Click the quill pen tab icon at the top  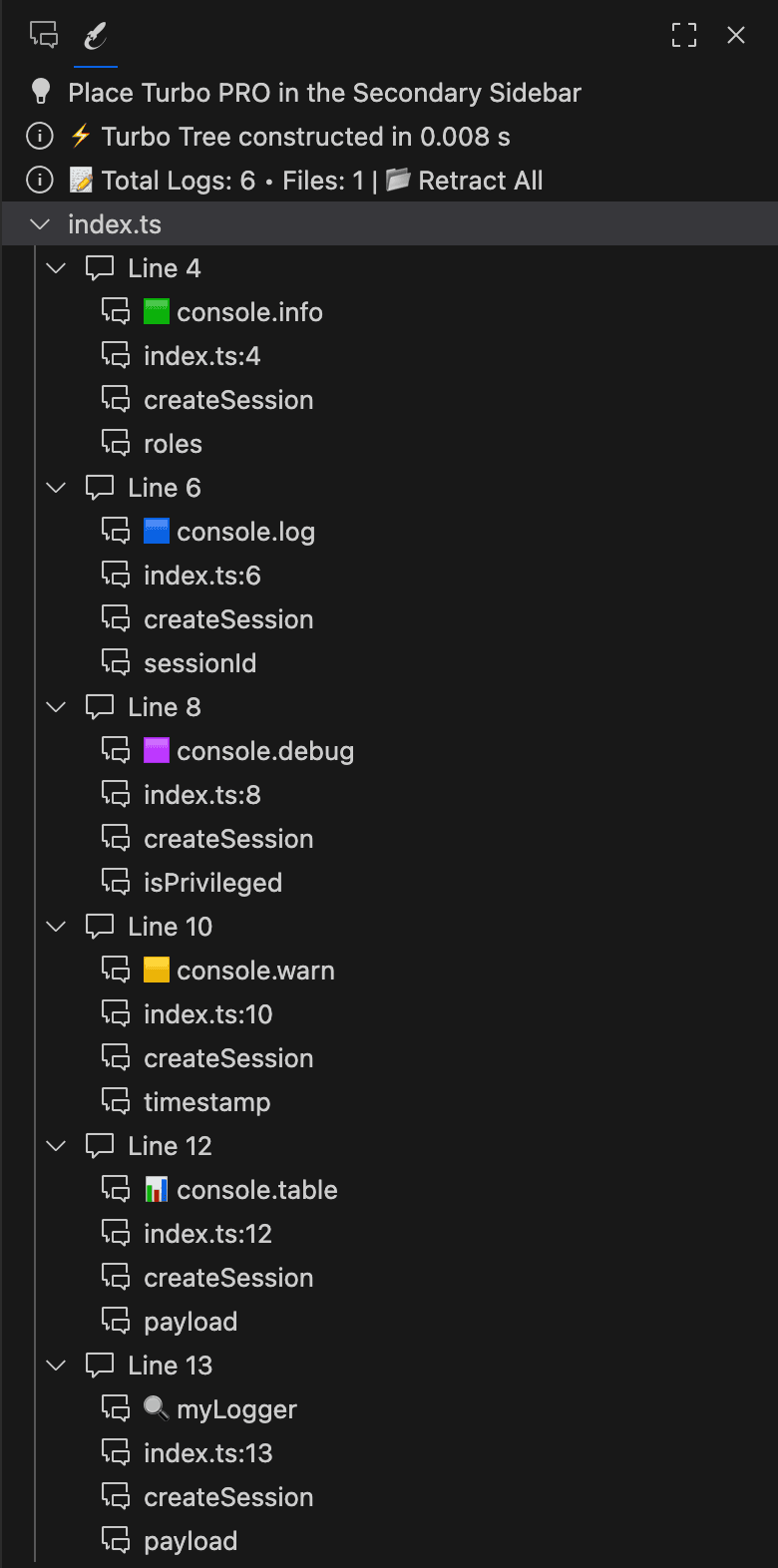[97, 34]
